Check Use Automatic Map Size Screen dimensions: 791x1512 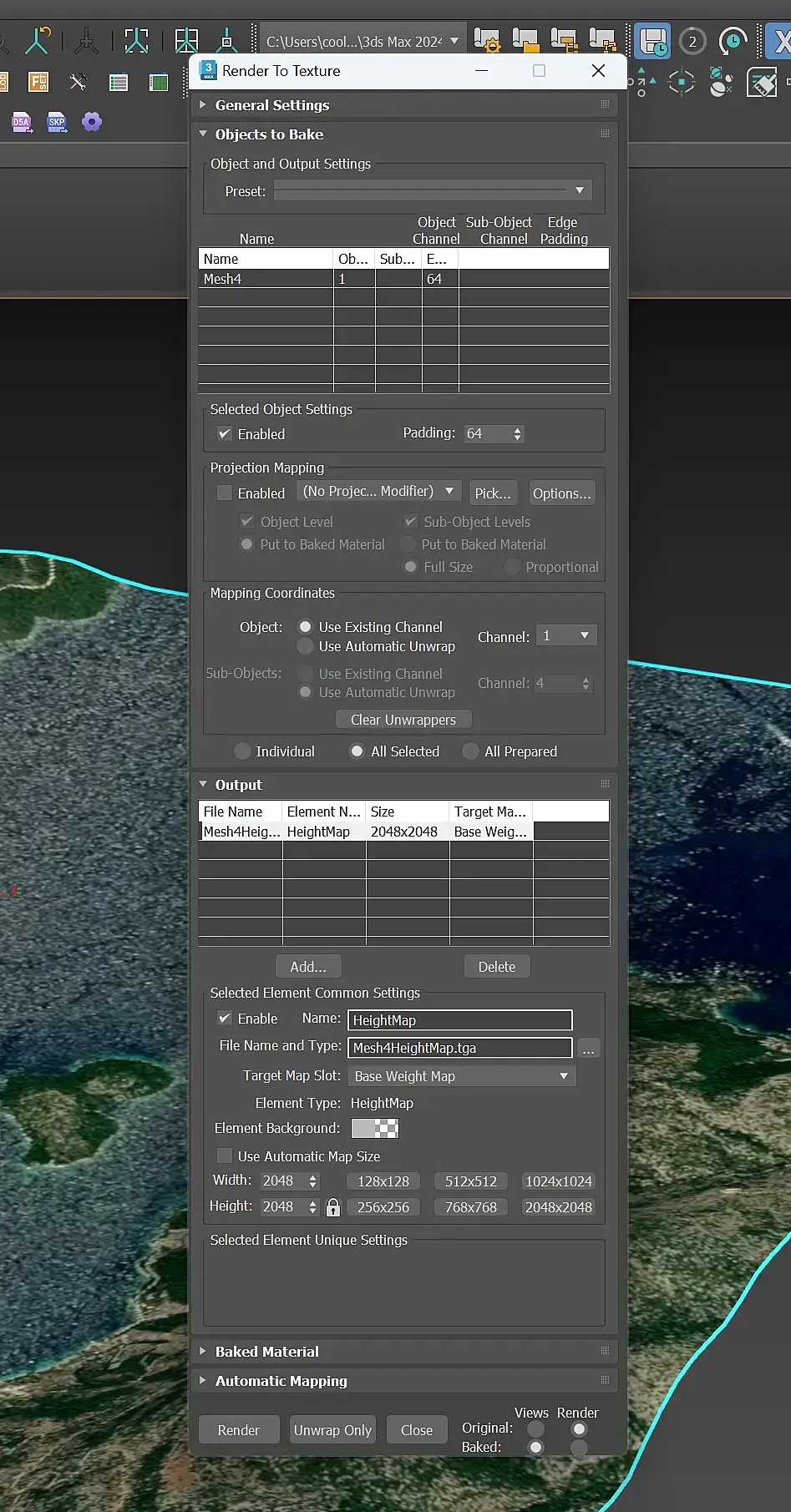tap(224, 1155)
